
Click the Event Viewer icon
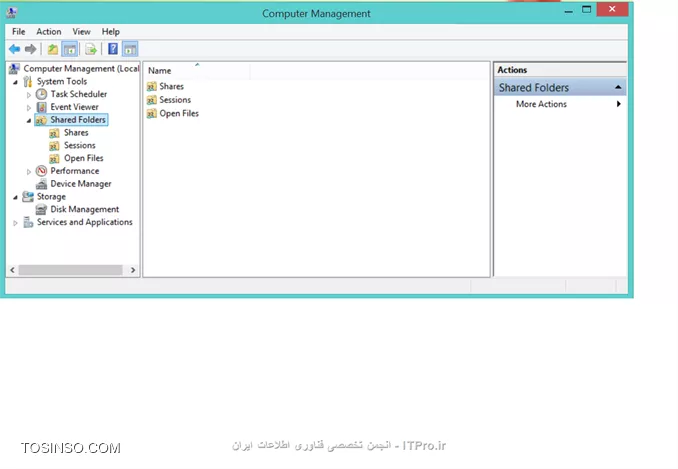[41, 107]
